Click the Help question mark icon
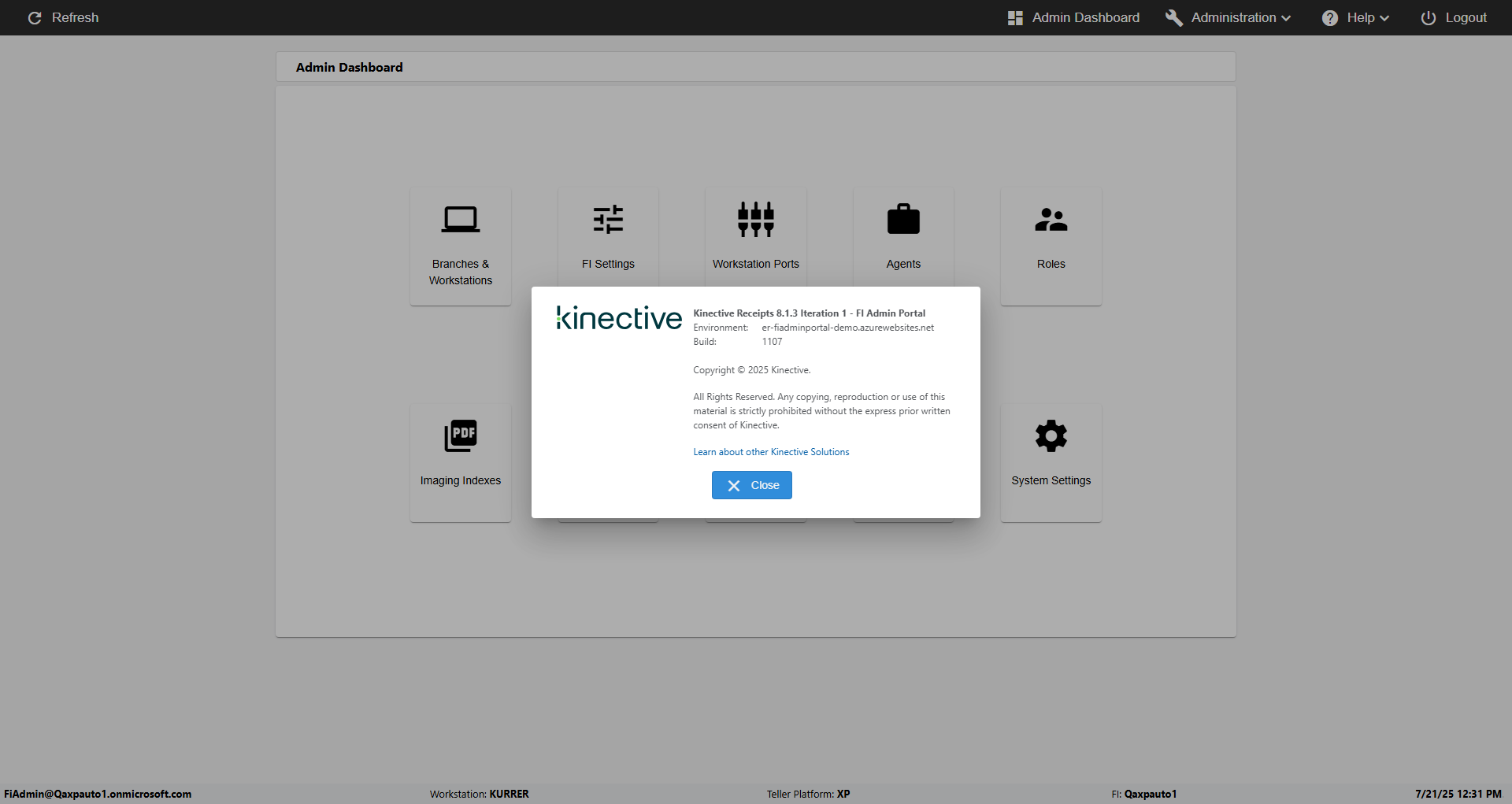This screenshot has height=804, width=1512. [1330, 18]
